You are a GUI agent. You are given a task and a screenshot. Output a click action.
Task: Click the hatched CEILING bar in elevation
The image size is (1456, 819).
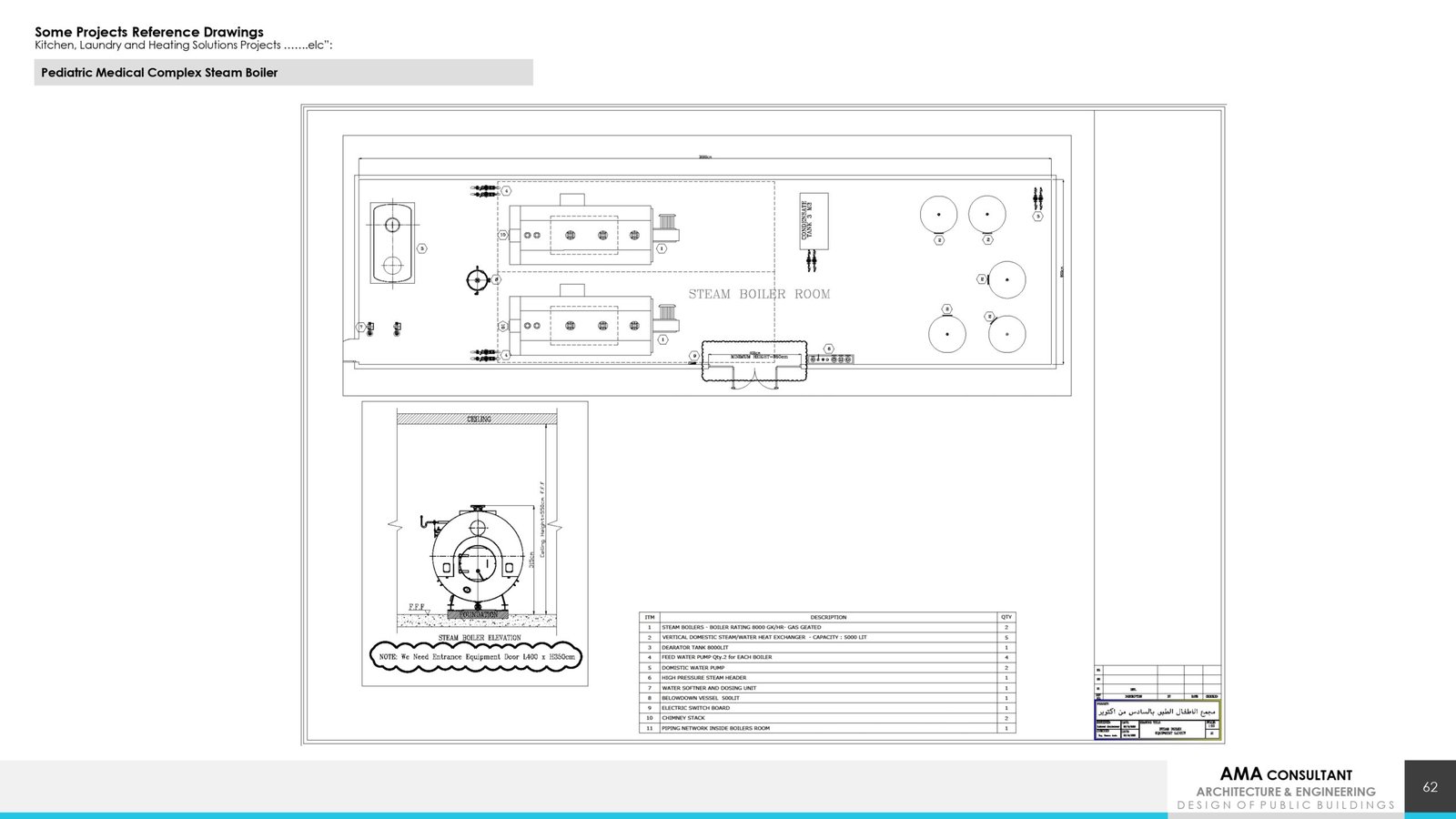pos(477,419)
